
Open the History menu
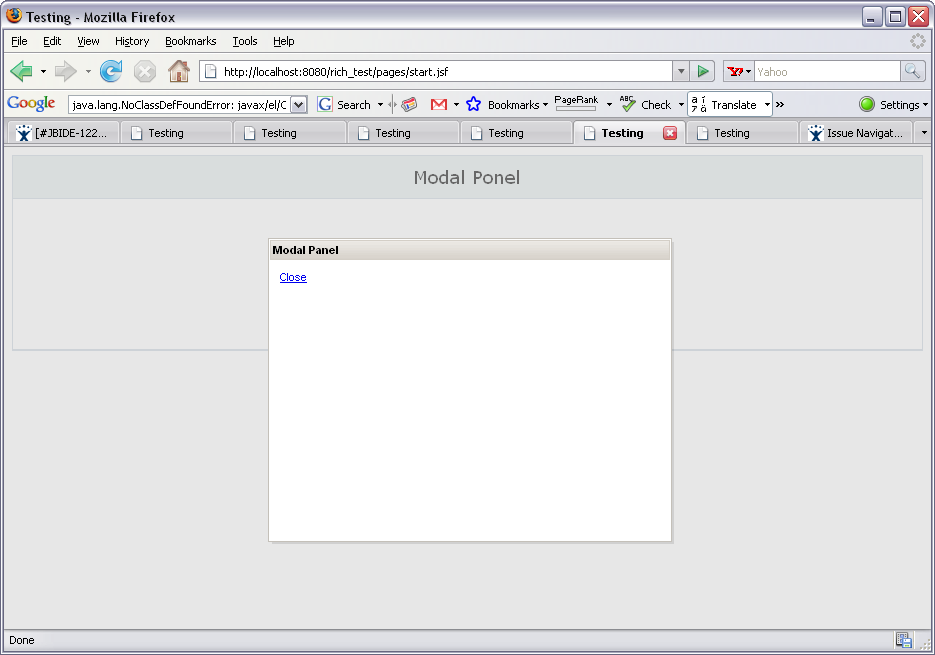point(132,41)
